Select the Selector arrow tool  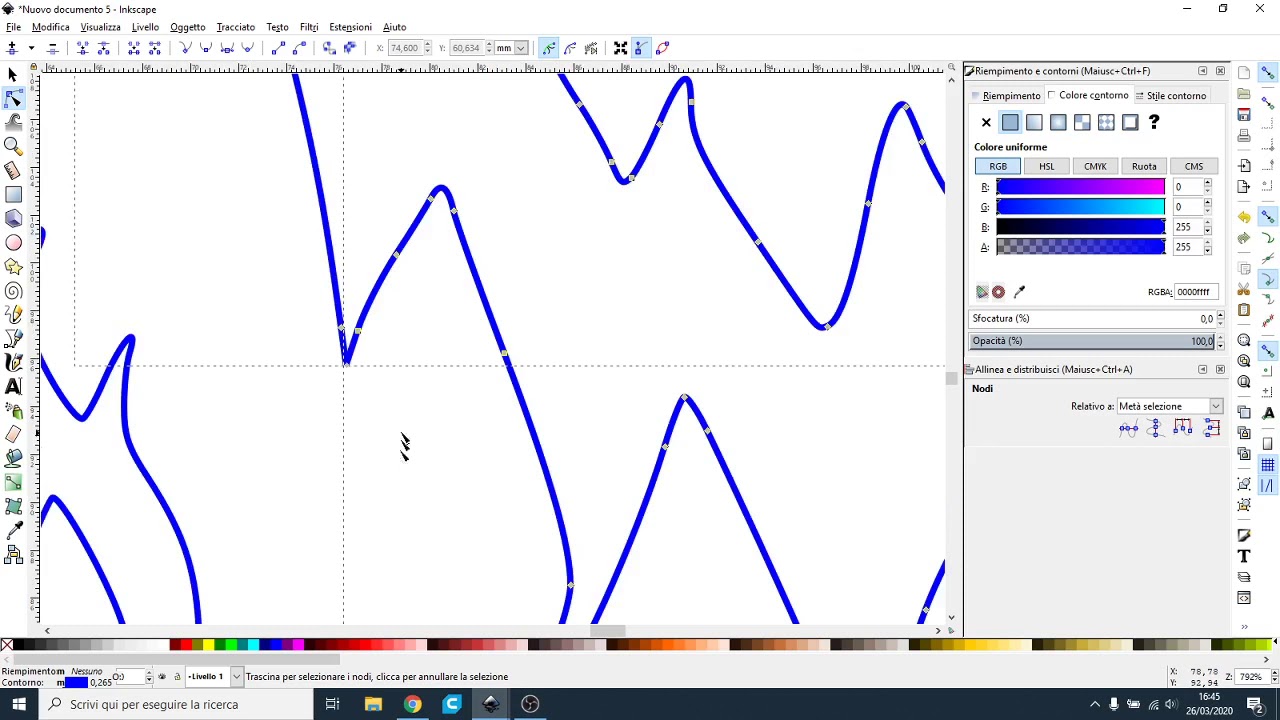pos(13,74)
